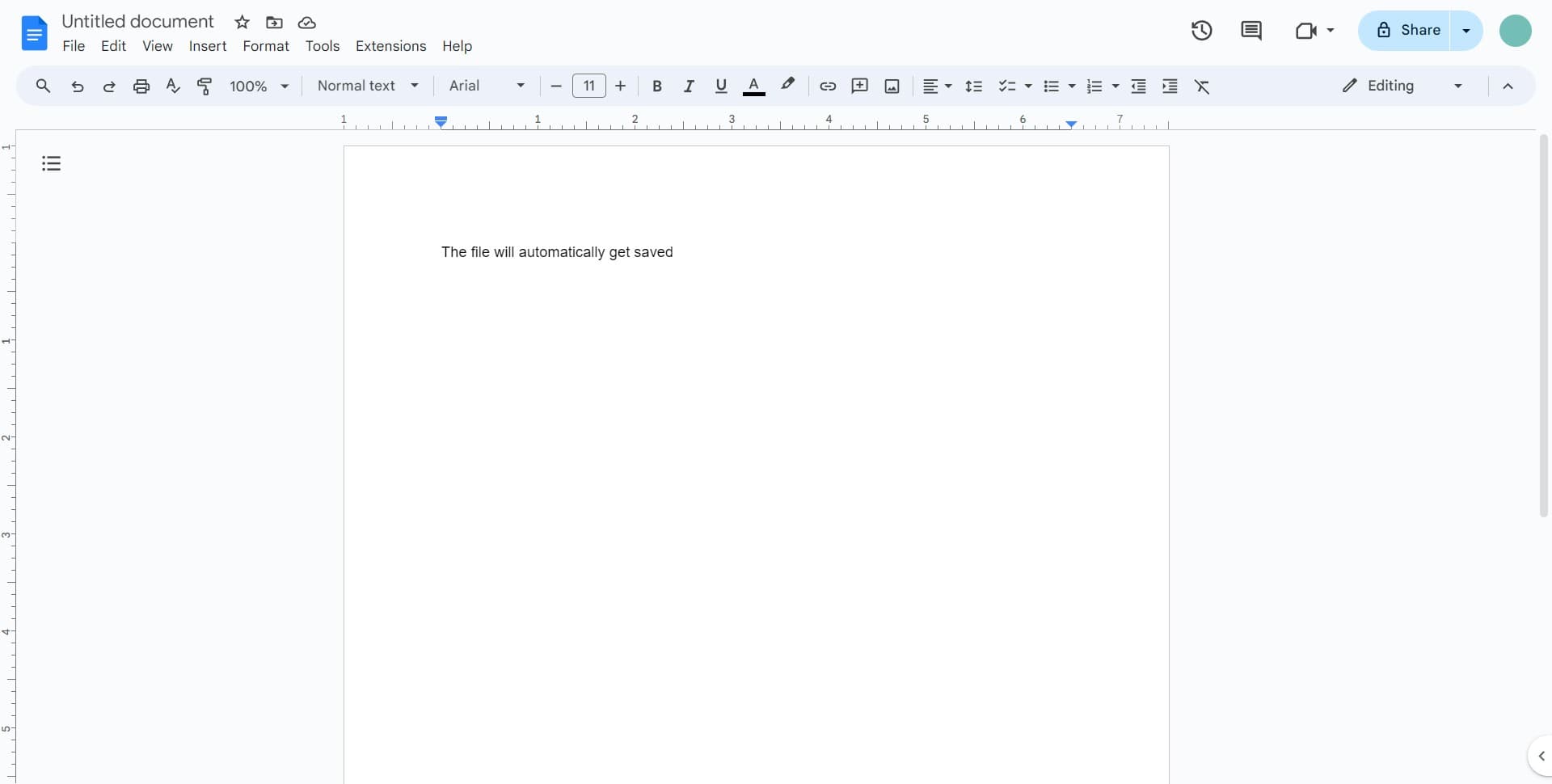Open the Insert menu
The image size is (1552, 784).
[x=208, y=46]
